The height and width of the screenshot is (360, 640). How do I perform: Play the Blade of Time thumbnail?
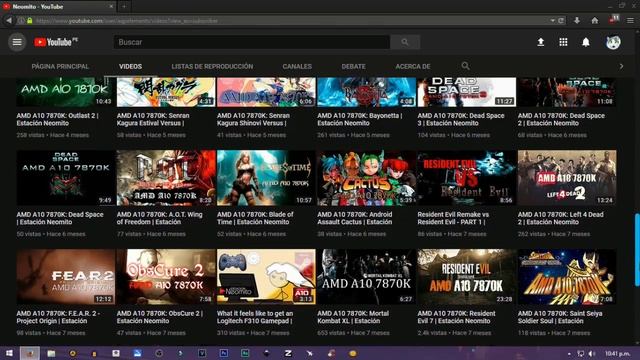(x=266, y=178)
